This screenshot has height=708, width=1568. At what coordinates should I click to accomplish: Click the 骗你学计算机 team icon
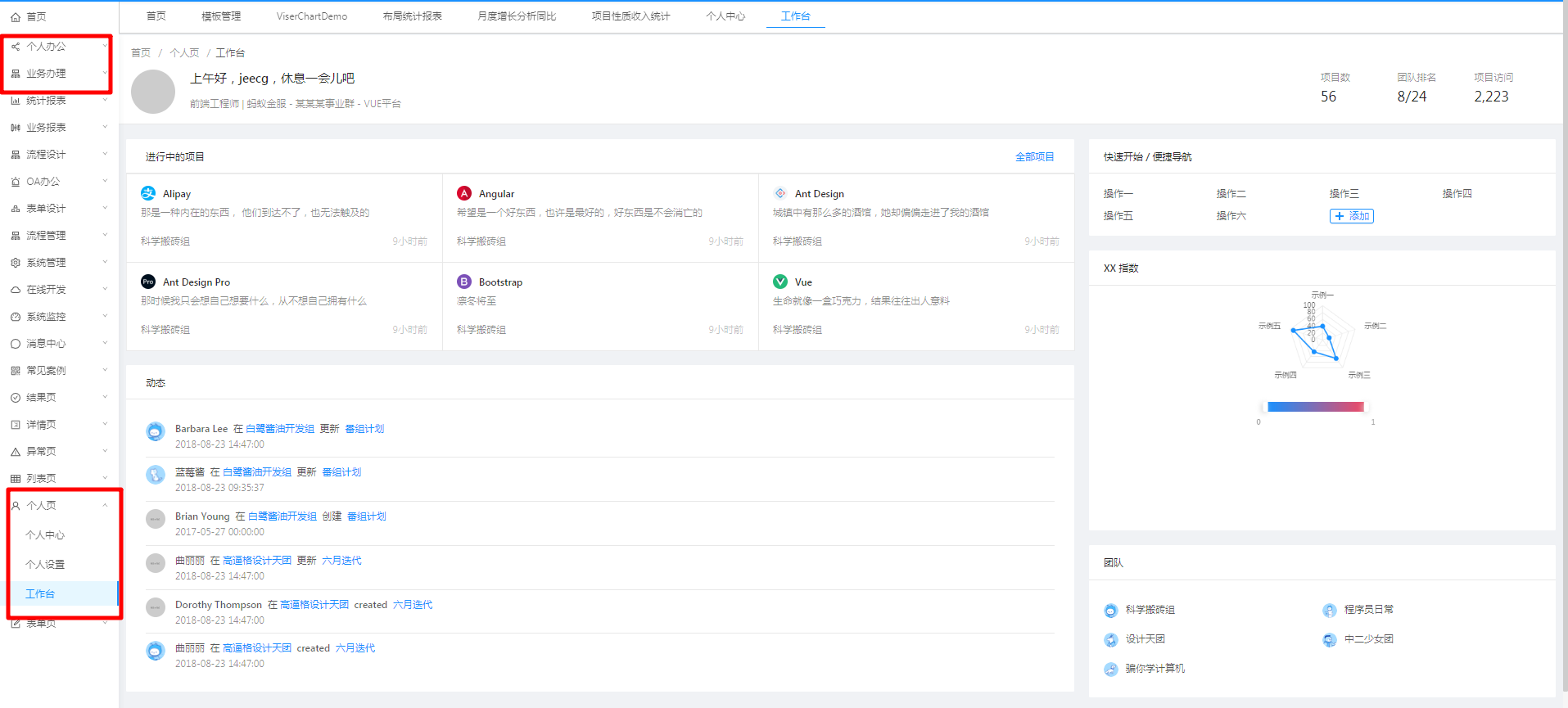(1111, 670)
